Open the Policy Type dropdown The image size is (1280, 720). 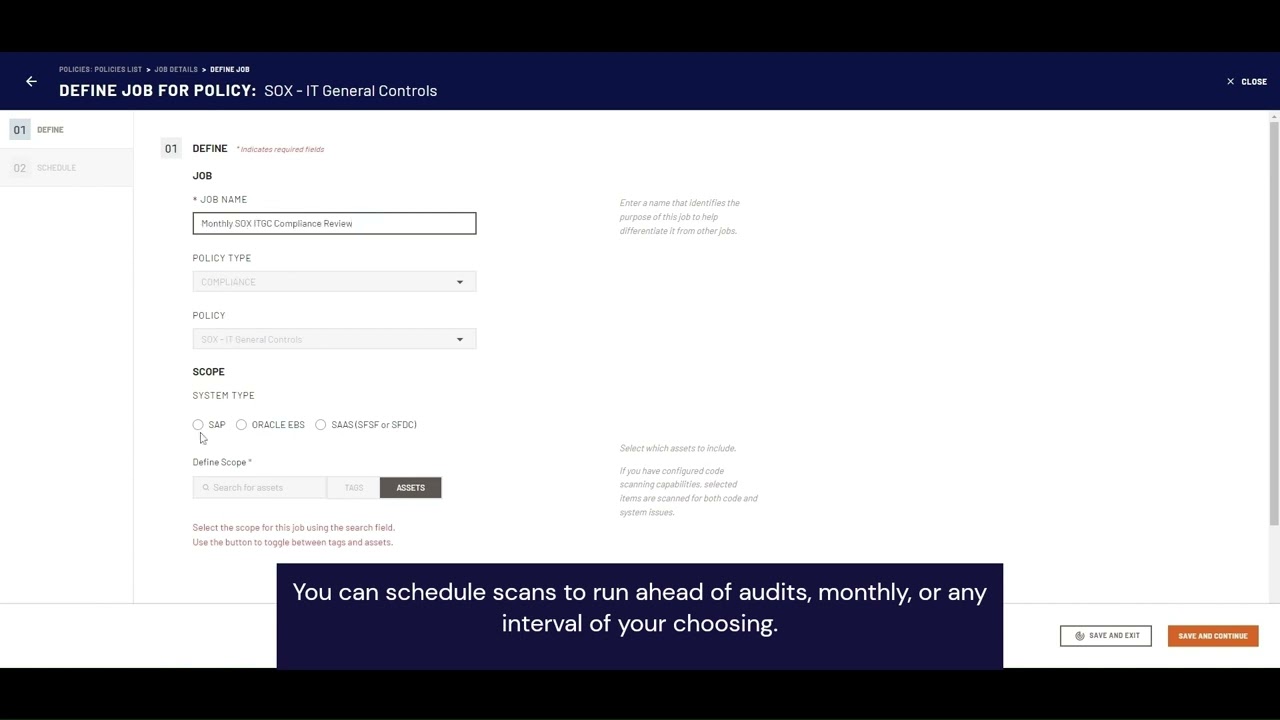pos(334,282)
